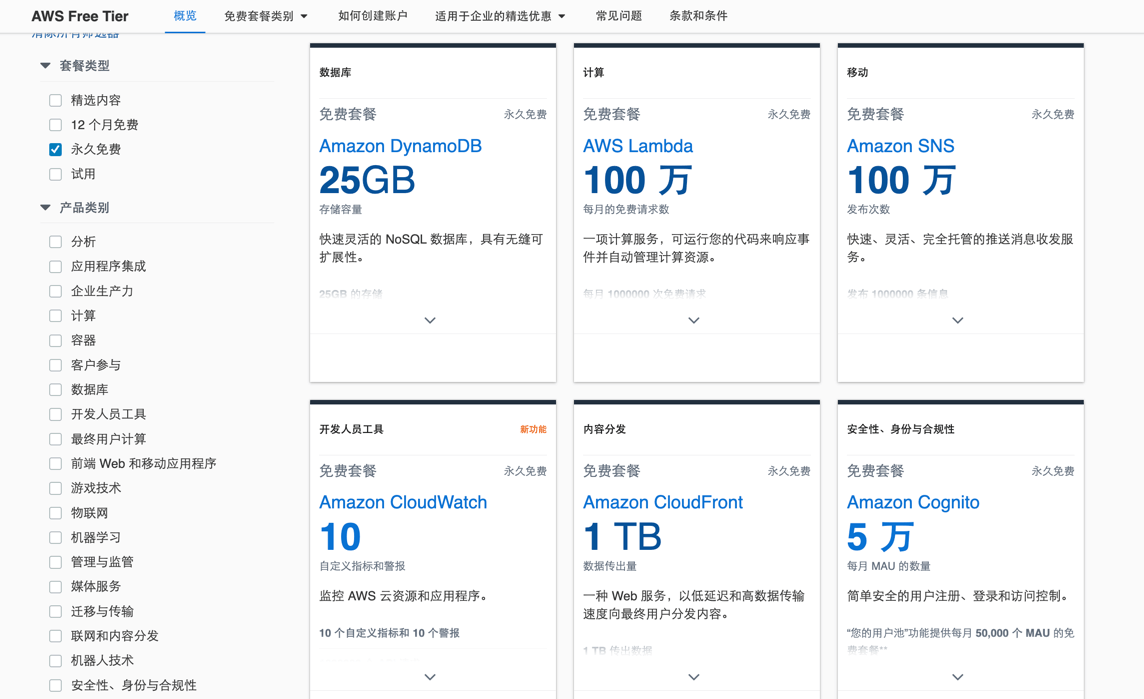Collapse the 套餐类型 filter section triangle
This screenshot has width=1144, height=699.
[x=45, y=66]
